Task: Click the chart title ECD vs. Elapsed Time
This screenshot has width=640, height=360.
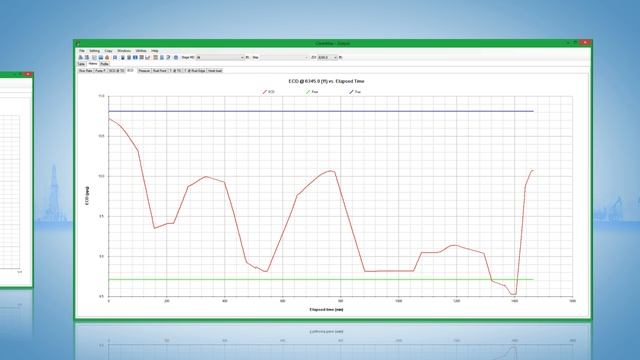Action: 326,81
